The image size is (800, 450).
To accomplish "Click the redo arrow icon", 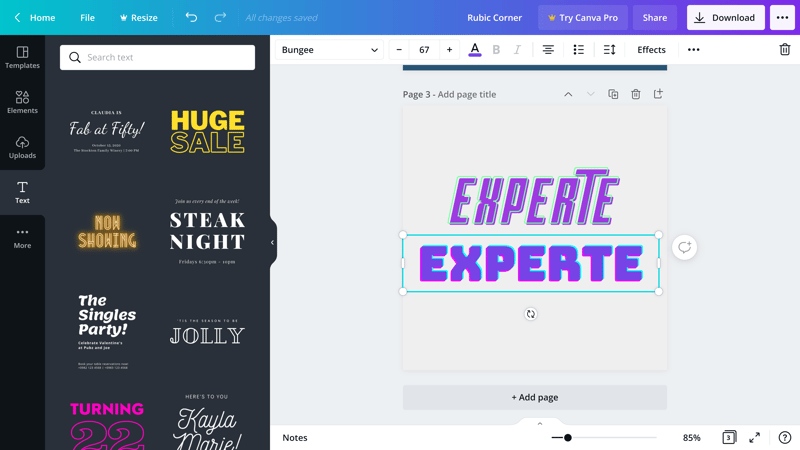I will 220,17.
